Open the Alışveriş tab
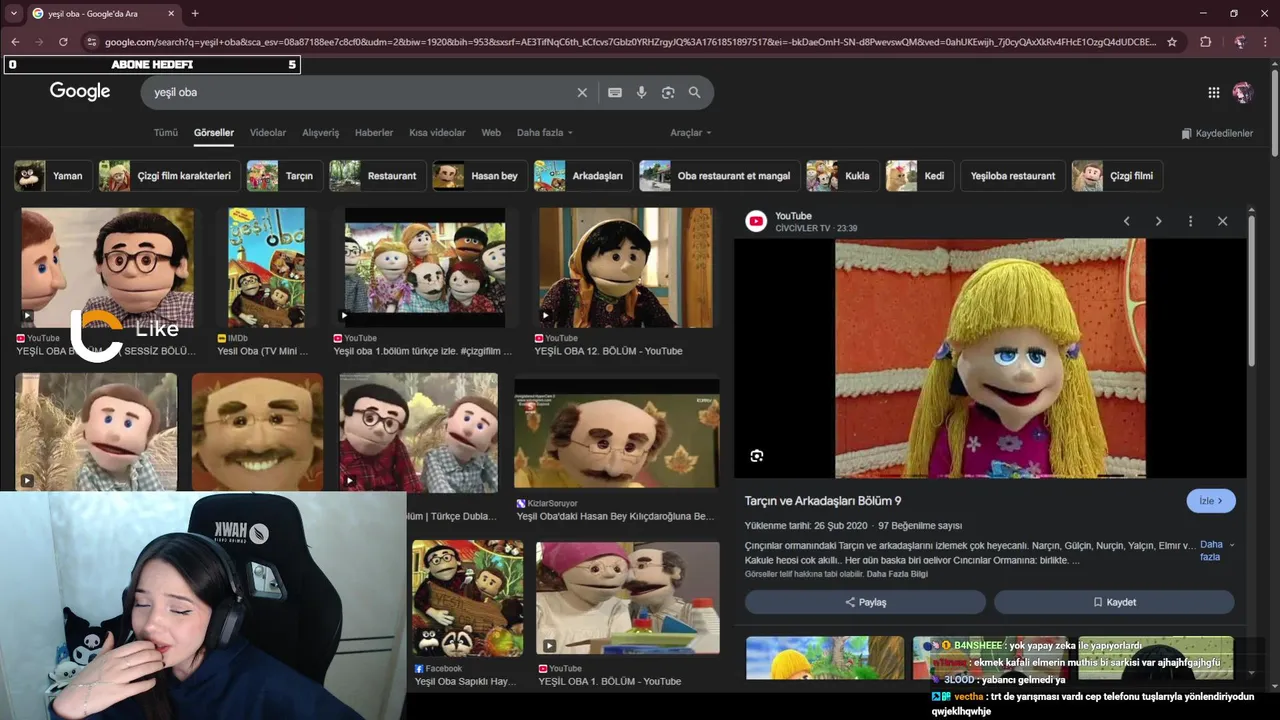Screen dimensions: 1280x720 pyautogui.click(x=321, y=132)
